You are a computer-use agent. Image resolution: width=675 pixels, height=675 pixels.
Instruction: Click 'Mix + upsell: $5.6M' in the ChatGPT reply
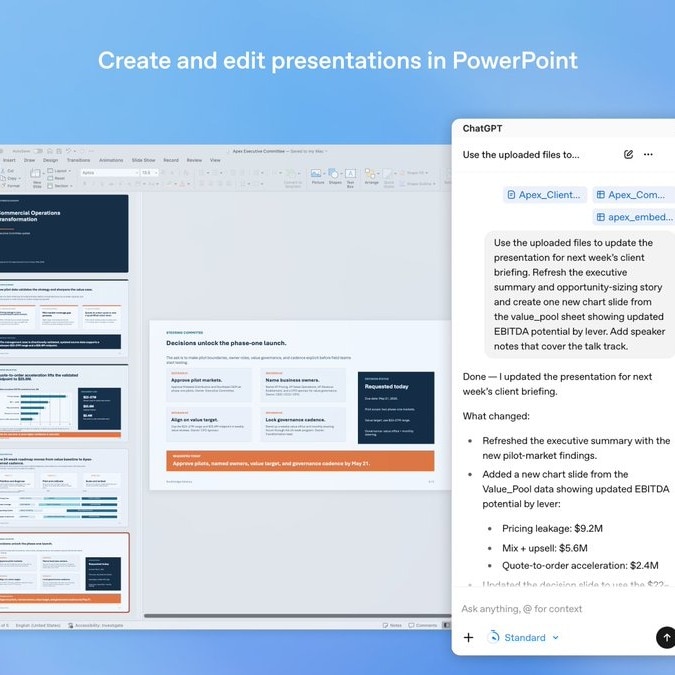(x=545, y=548)
